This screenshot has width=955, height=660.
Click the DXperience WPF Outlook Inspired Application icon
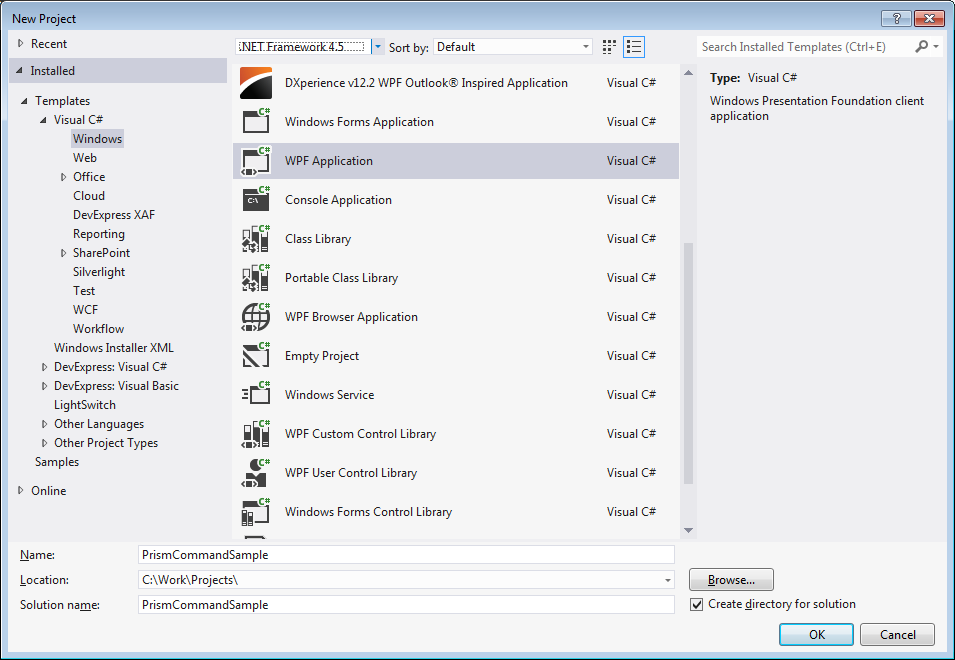pos(256,83)
